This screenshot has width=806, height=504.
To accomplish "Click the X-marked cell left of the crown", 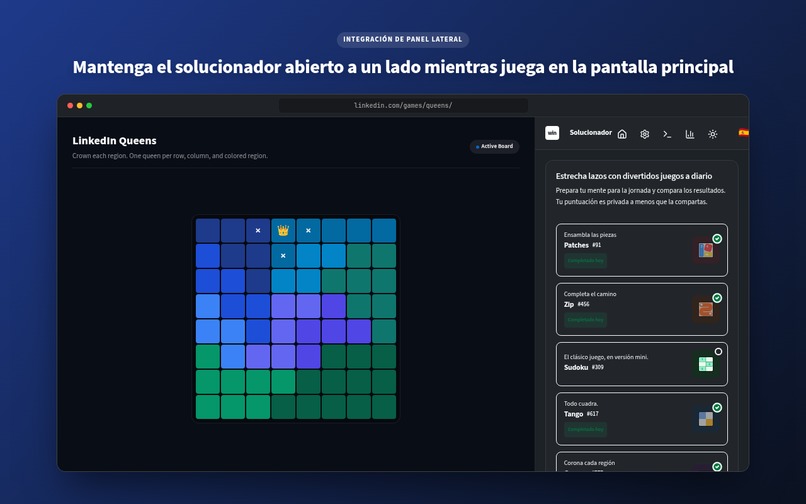I will click(258, 230).
